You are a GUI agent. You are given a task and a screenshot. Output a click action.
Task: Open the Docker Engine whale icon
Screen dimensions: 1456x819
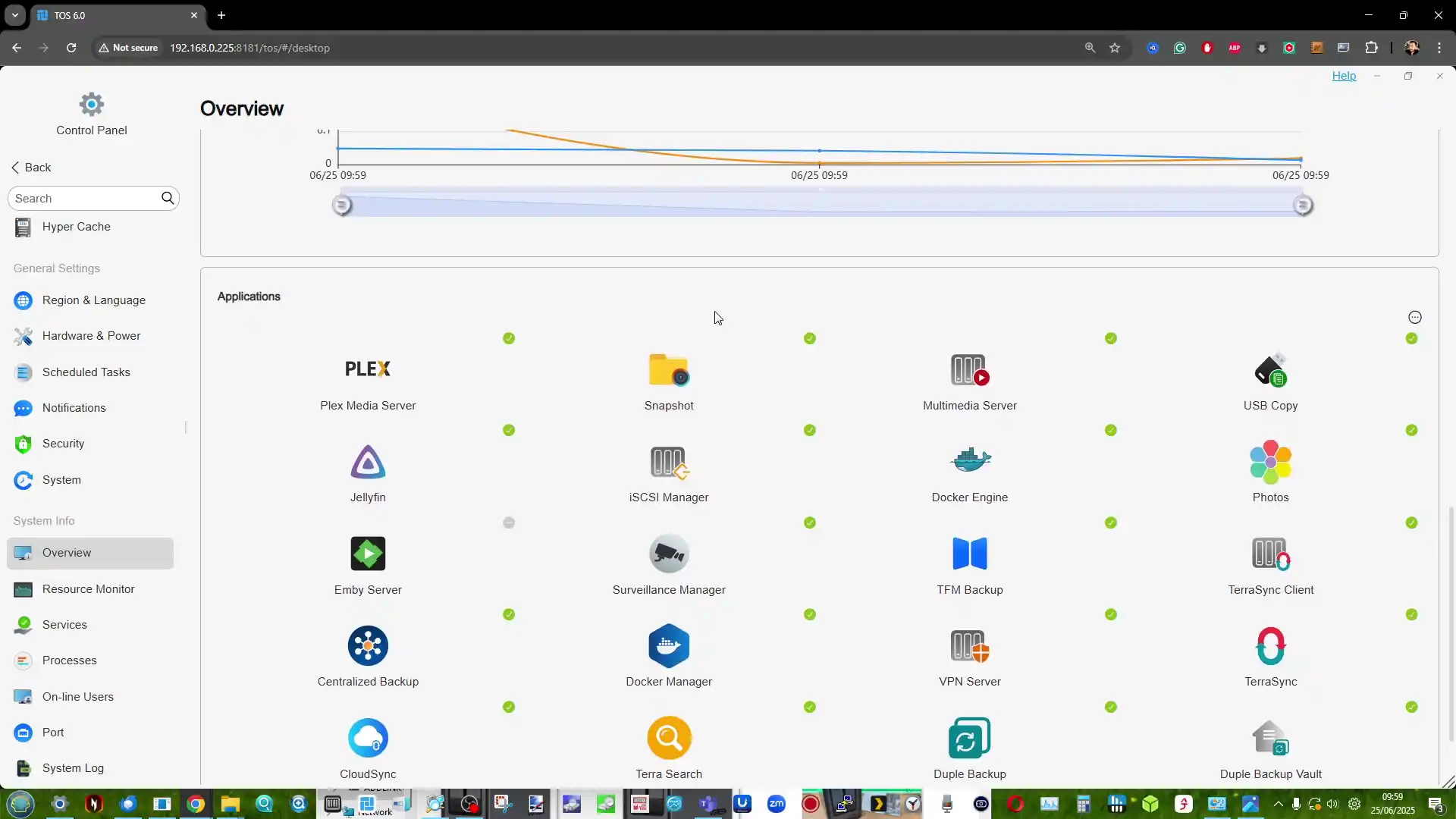(970, 460)
